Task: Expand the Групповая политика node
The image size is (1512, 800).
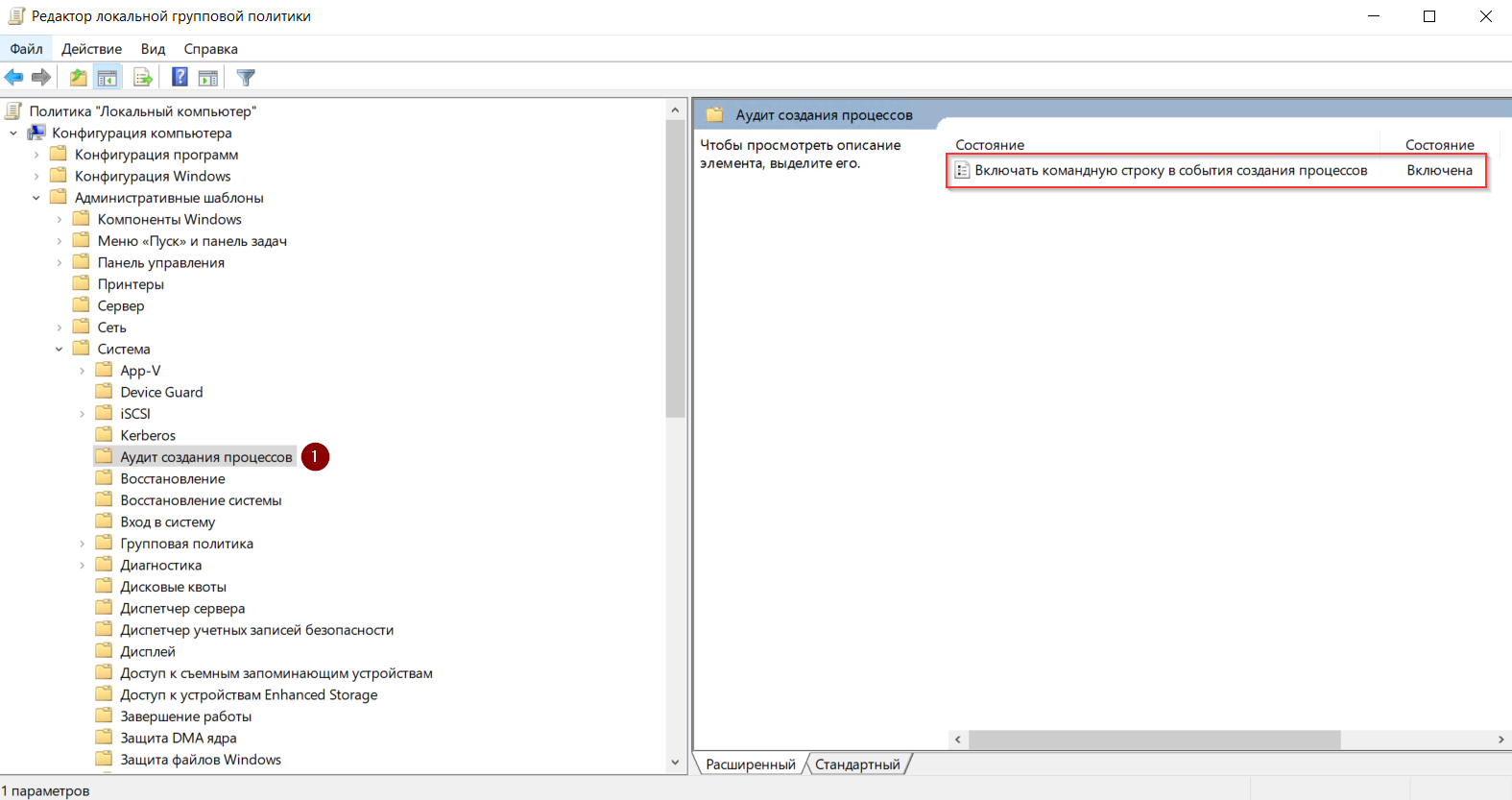Action: pyautogui.click(x=83, y=544)
